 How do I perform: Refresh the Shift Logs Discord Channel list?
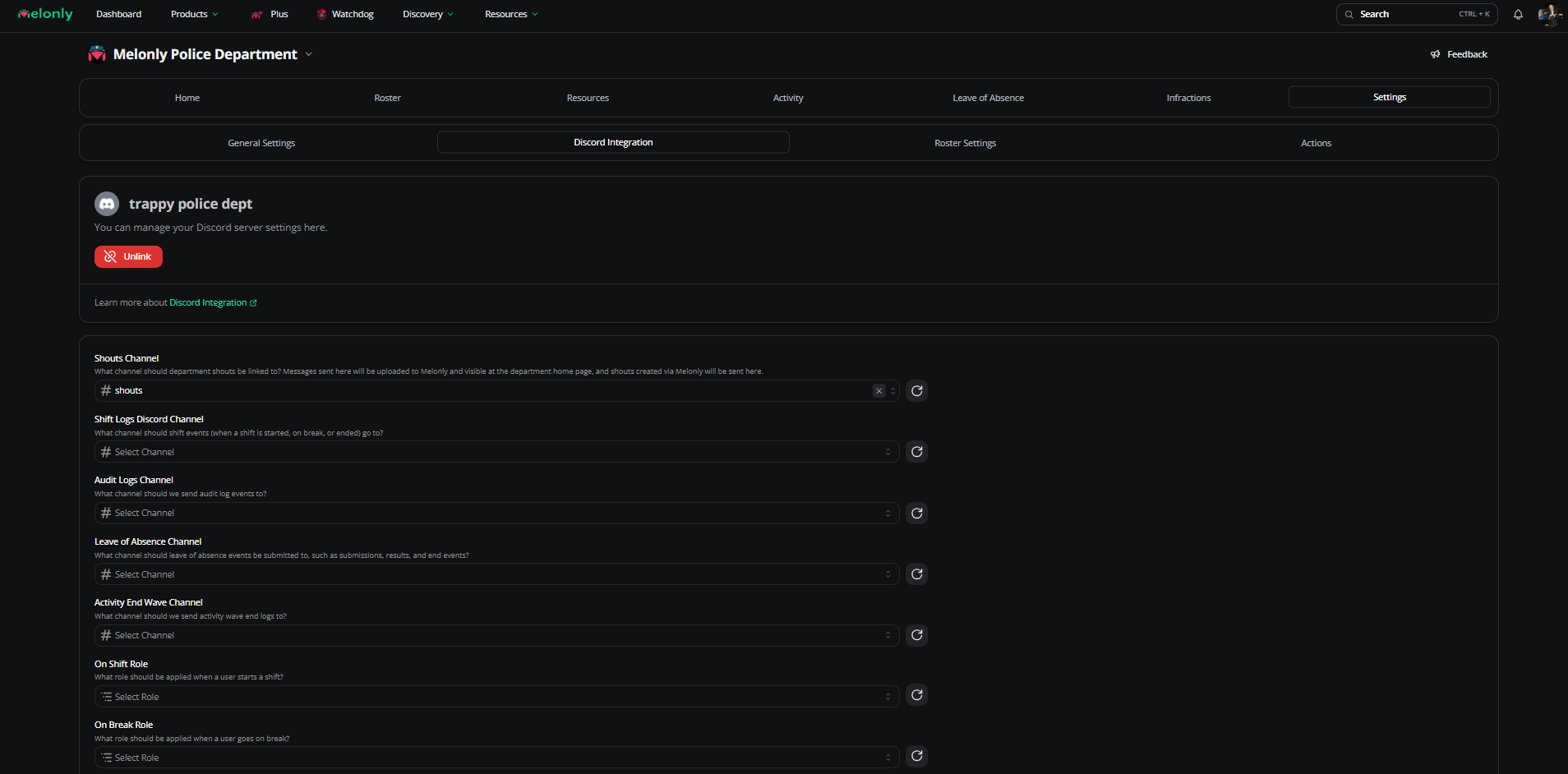(916, 452)
